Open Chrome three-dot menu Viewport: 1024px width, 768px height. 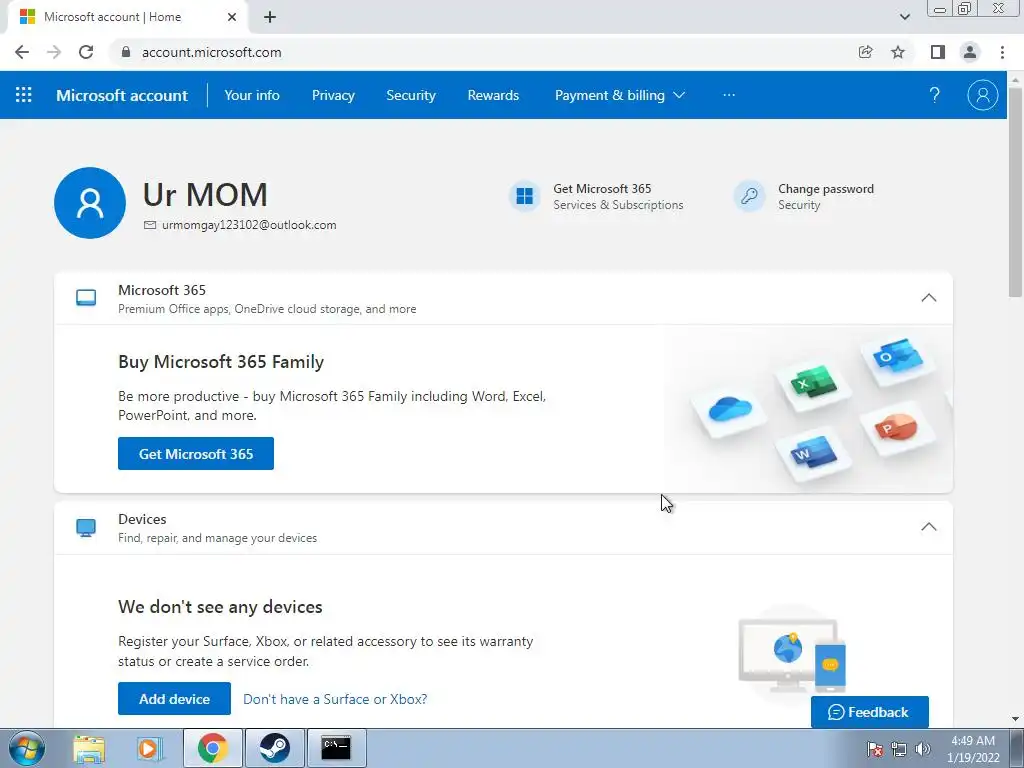(1002, 52)
